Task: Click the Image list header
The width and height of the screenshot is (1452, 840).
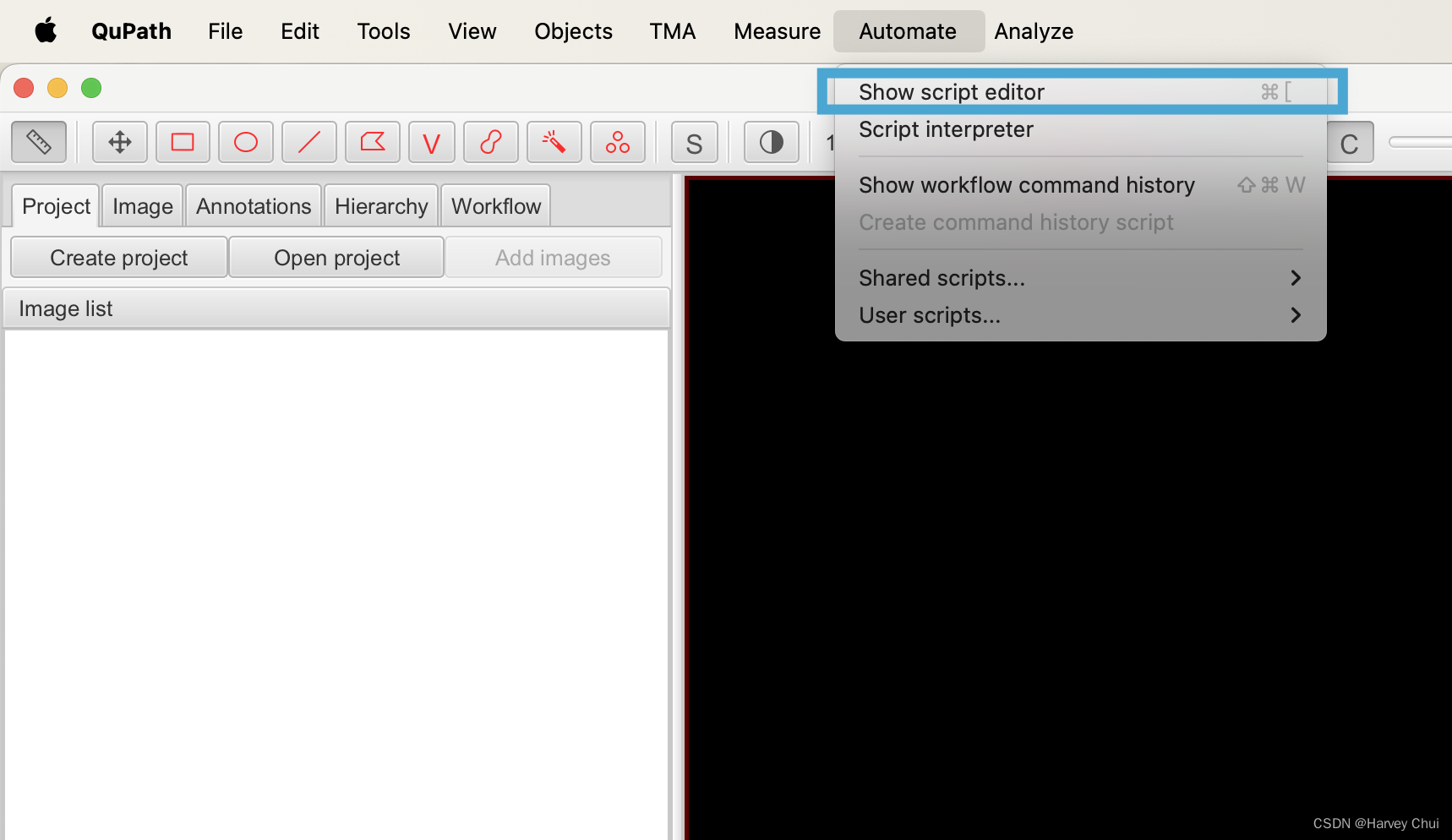Action: click(336, 308)
